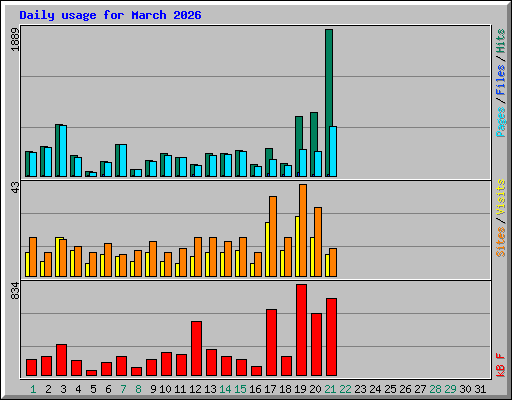Screen dimensions: 512x400
Task: Click the green day 8 label
Action: pyautogui.click(x=138, y=389)
